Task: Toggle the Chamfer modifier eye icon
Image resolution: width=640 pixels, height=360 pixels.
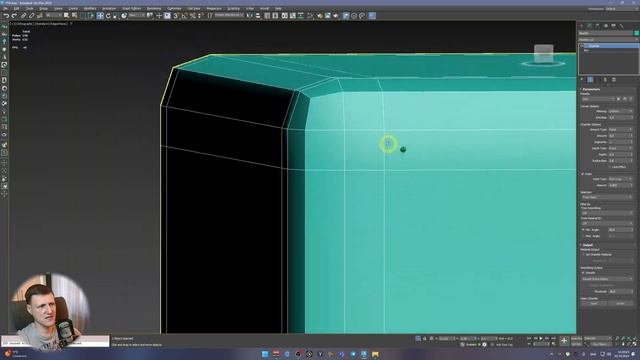Action: 582,46
